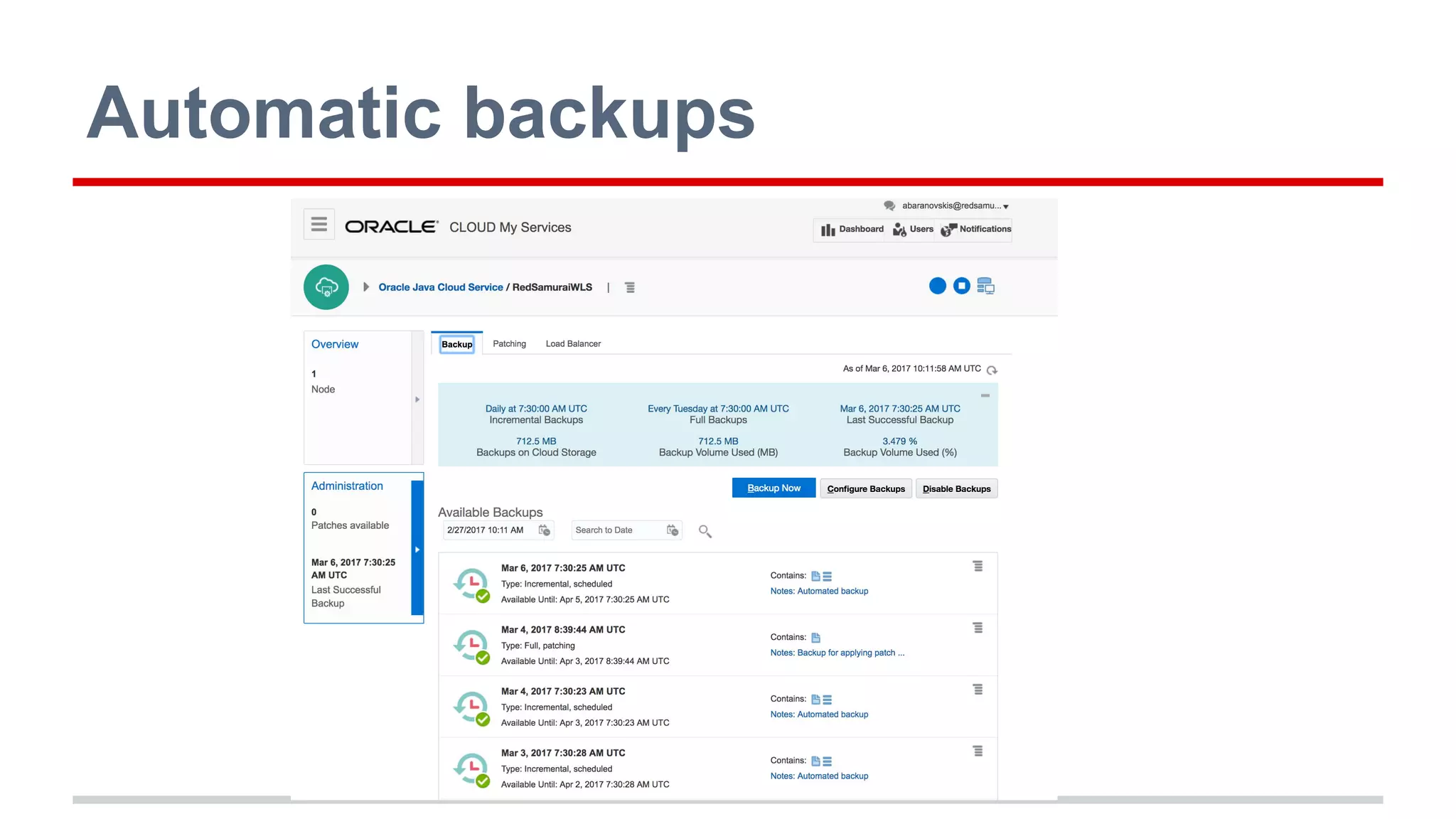Click Mar 4 7:30:23 backup clock icon
Screen dimensions: 1456x819
(x=471, y=708)
